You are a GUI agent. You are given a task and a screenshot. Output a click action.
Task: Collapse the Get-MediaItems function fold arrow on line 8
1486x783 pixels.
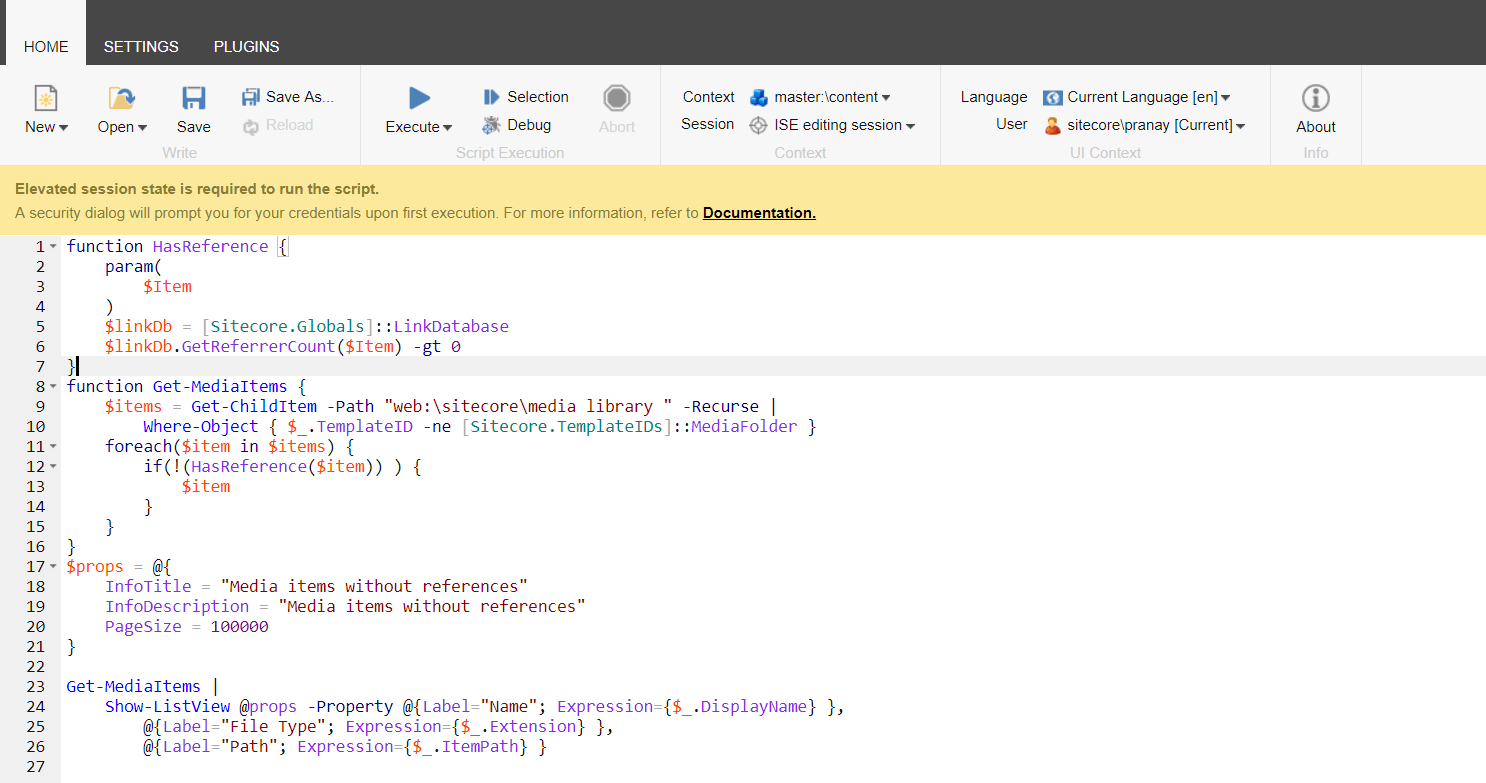pos(53,387)
